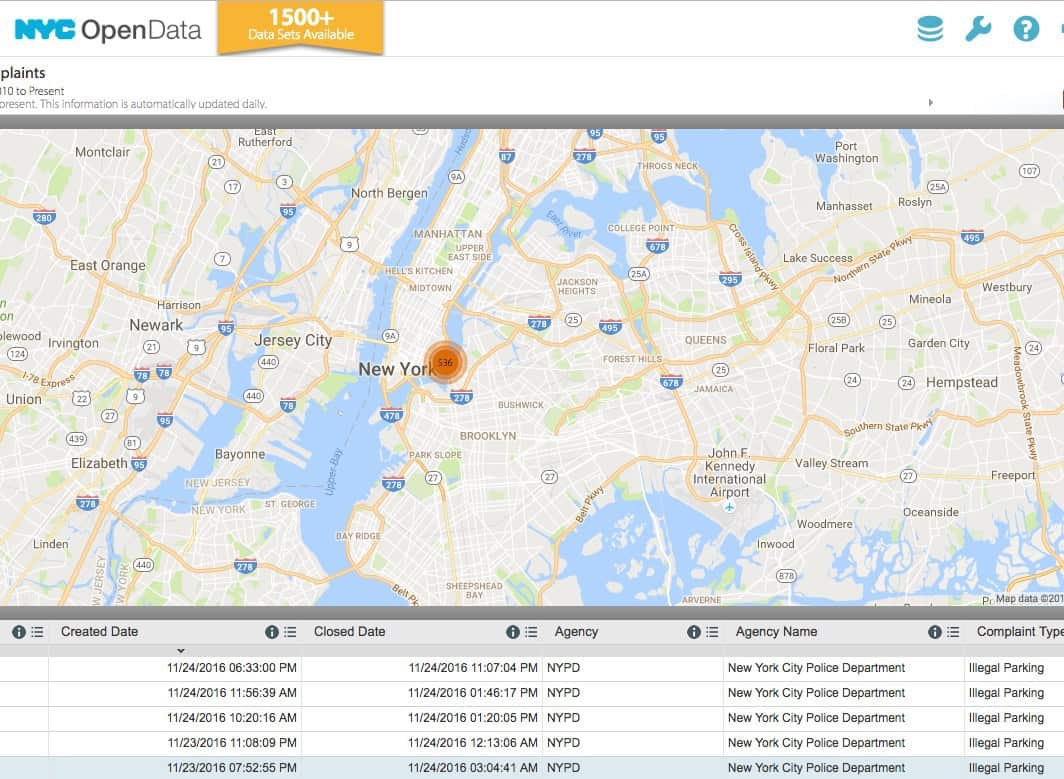Open the Closed Date column menu icon
The height and width of the screenshot is (779, 1064).
tap(531, 632)
